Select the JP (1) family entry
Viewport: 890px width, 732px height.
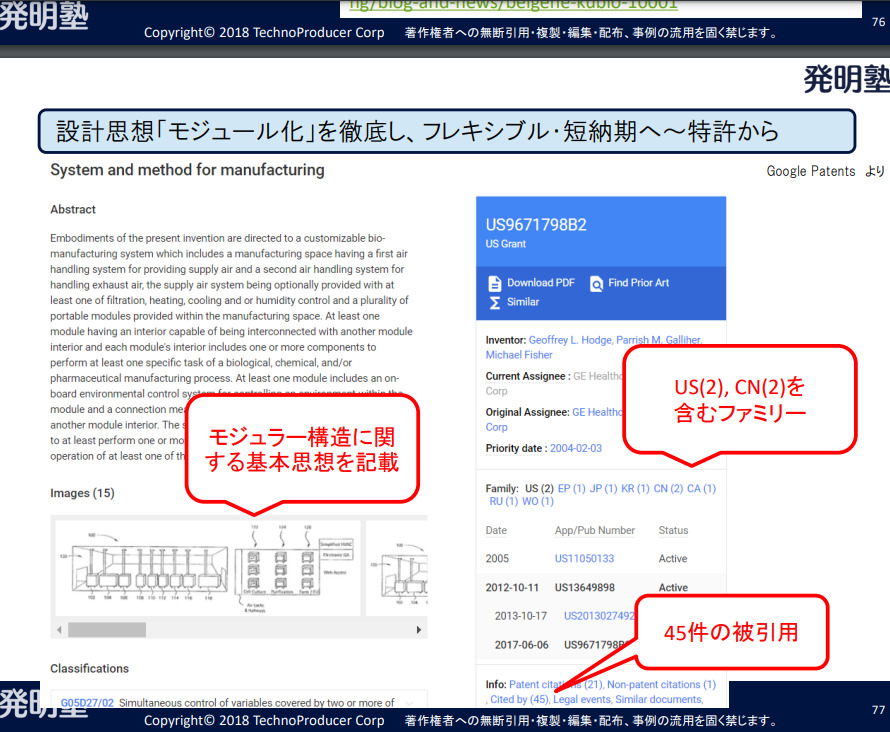point(603,489)
